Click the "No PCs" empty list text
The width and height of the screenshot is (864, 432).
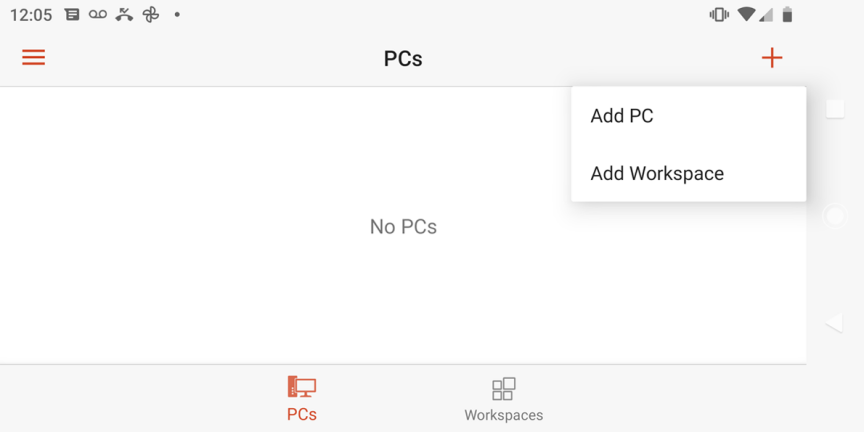point(403,227)
